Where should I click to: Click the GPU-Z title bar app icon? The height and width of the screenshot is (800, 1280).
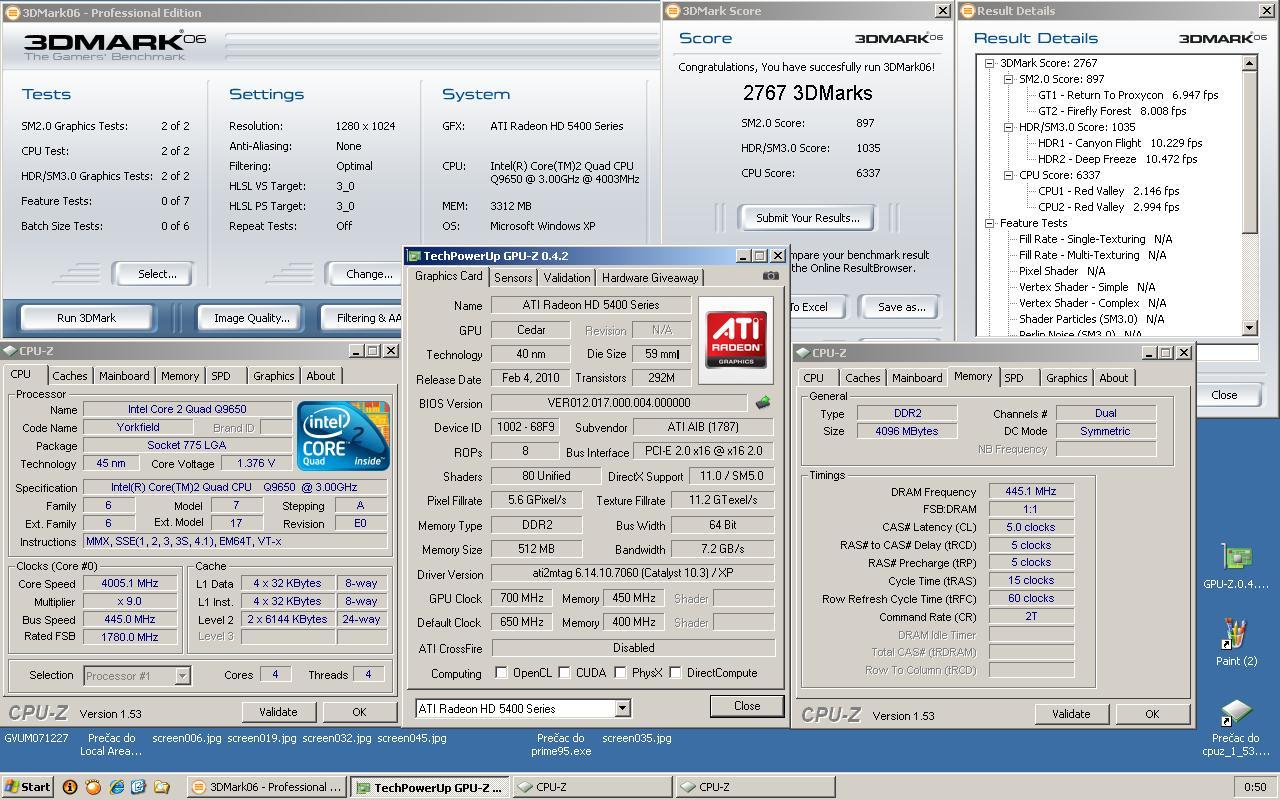pyautogui.click(x=414, y=256)
